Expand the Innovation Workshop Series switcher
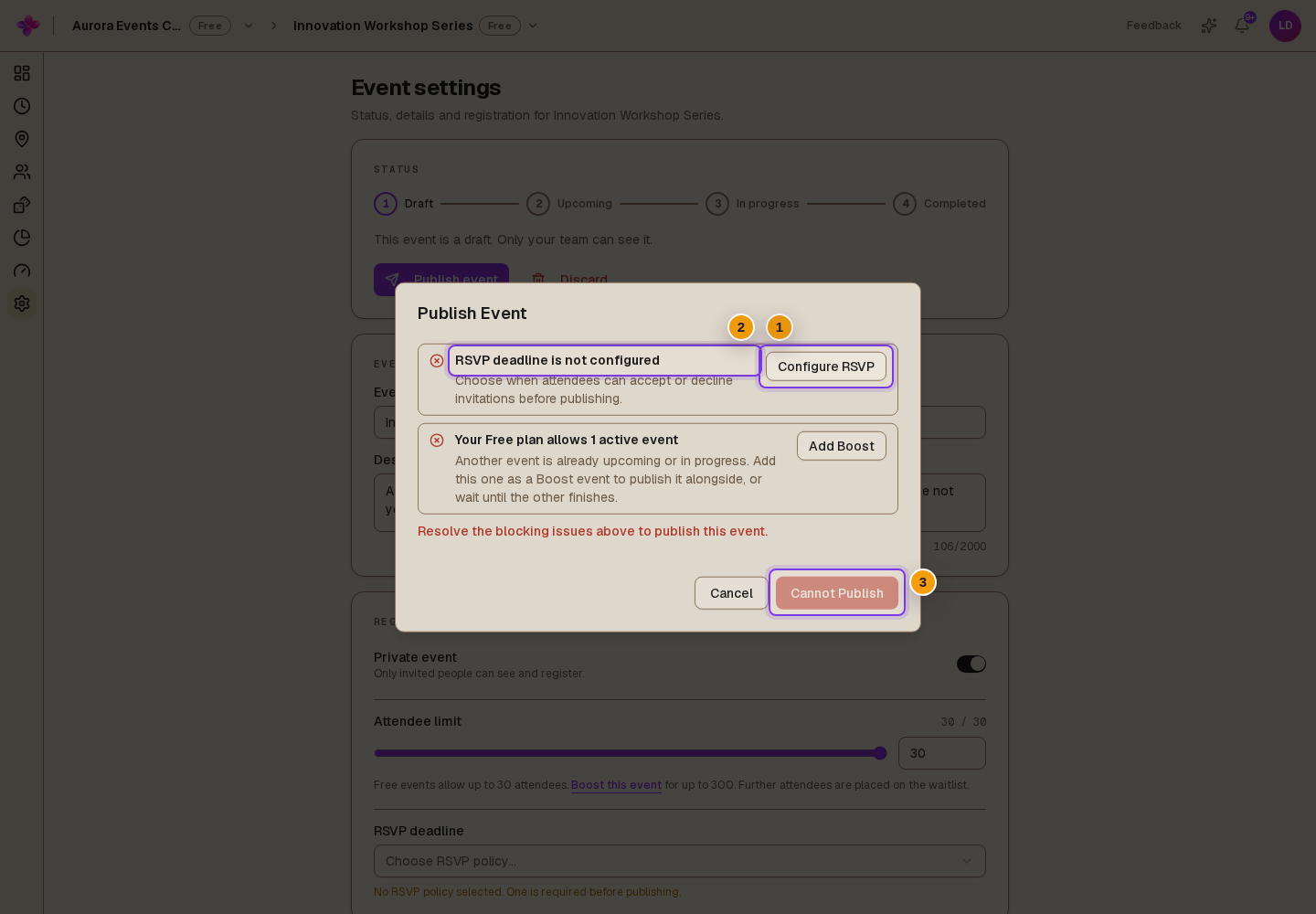 point(533,26)
